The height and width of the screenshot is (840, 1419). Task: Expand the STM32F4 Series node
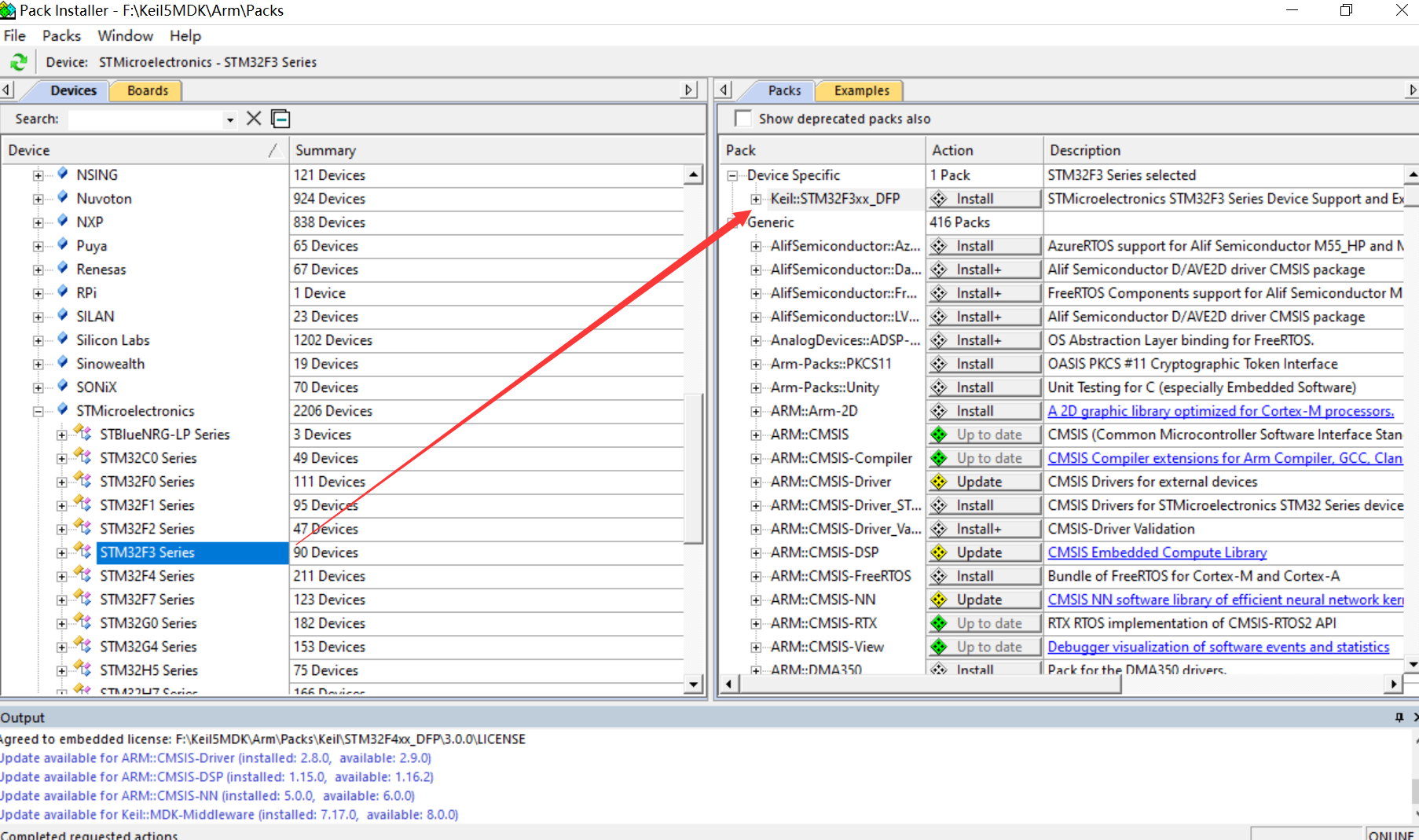click(61, 576)
